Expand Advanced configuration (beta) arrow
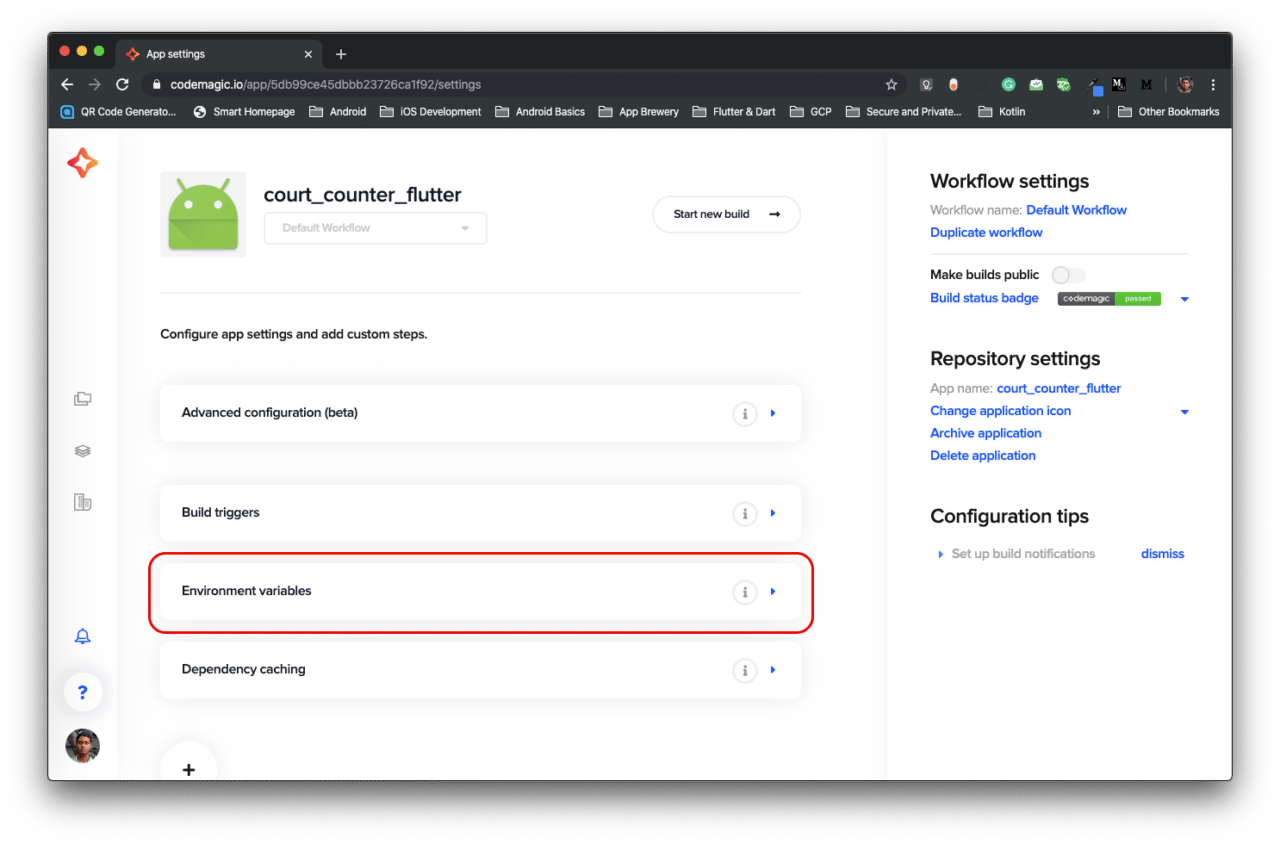Screen dimensions: 1280x844 click(x=773, y=413)
